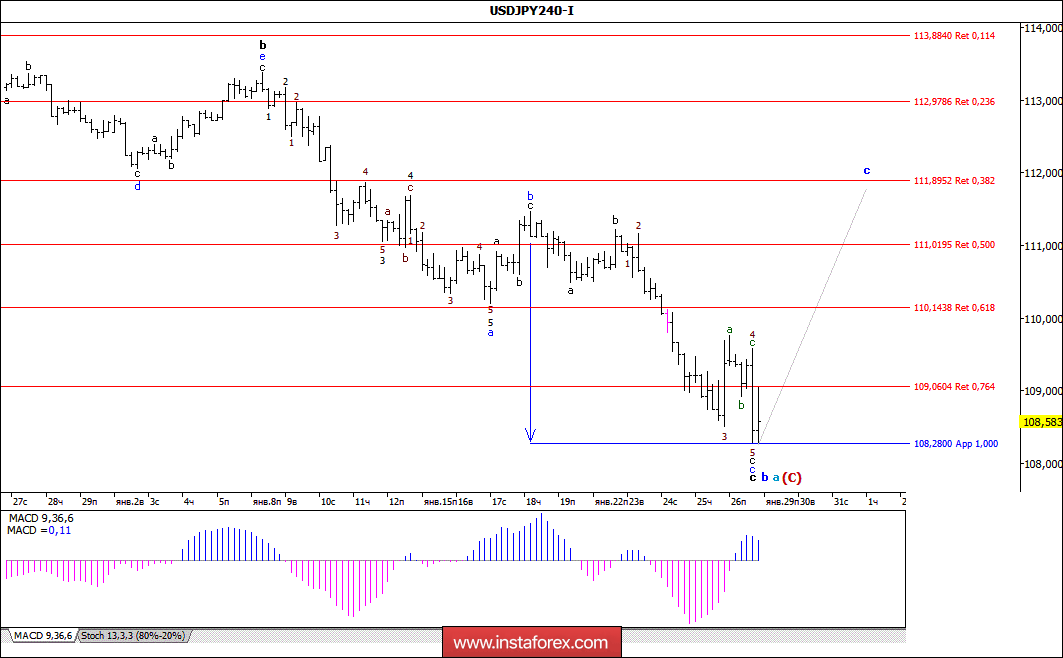Click the 26п date on time axis
Screen dimensions: 1063x658
click(738, 501)
